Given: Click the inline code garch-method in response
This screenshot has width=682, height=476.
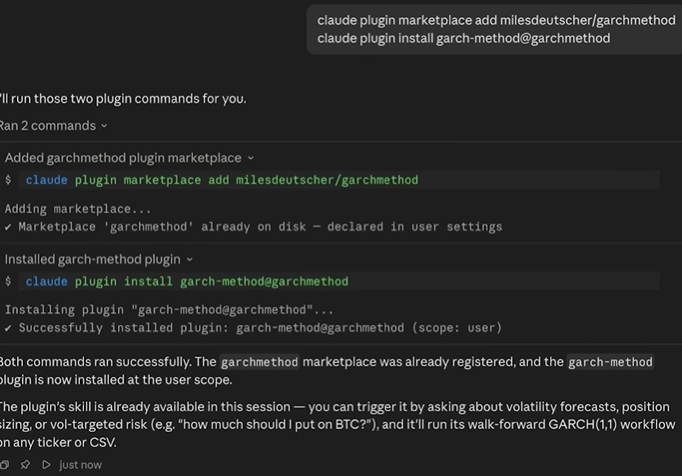Looking at the screenshot, I should click(610, 362).
